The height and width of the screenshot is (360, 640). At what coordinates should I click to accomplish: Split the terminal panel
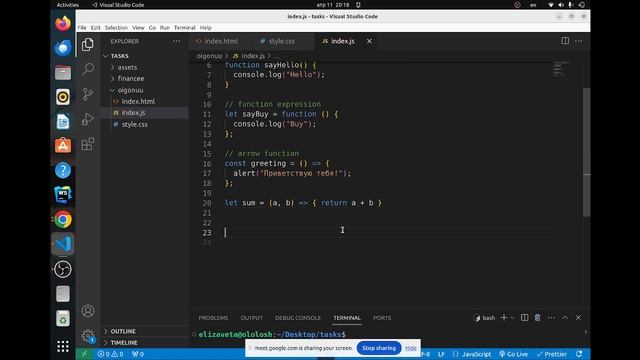524,318
